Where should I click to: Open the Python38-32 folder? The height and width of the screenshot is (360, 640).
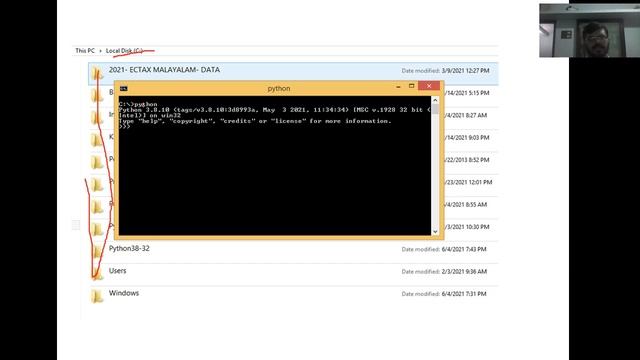click(x=129, y=248)
